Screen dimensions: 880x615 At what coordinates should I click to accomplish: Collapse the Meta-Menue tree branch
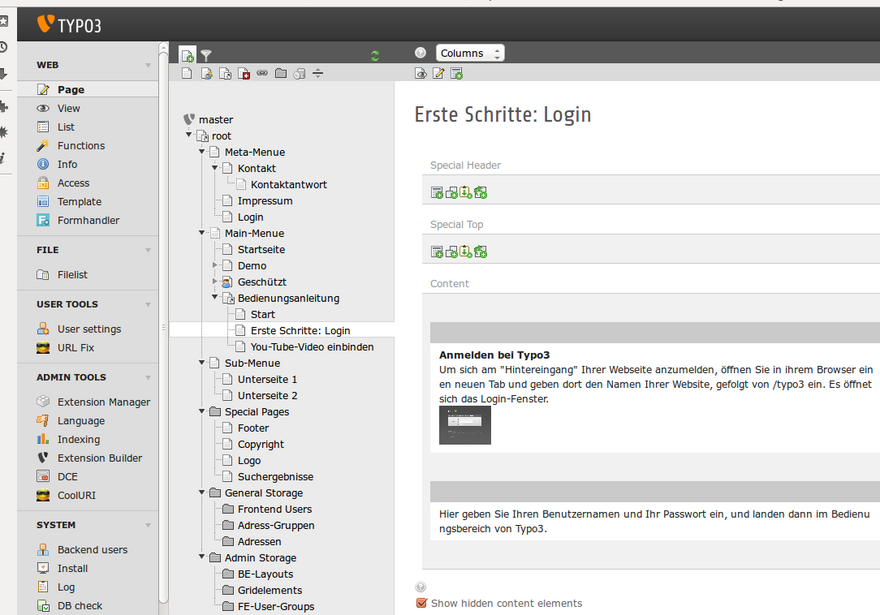(x=202, y=151)
